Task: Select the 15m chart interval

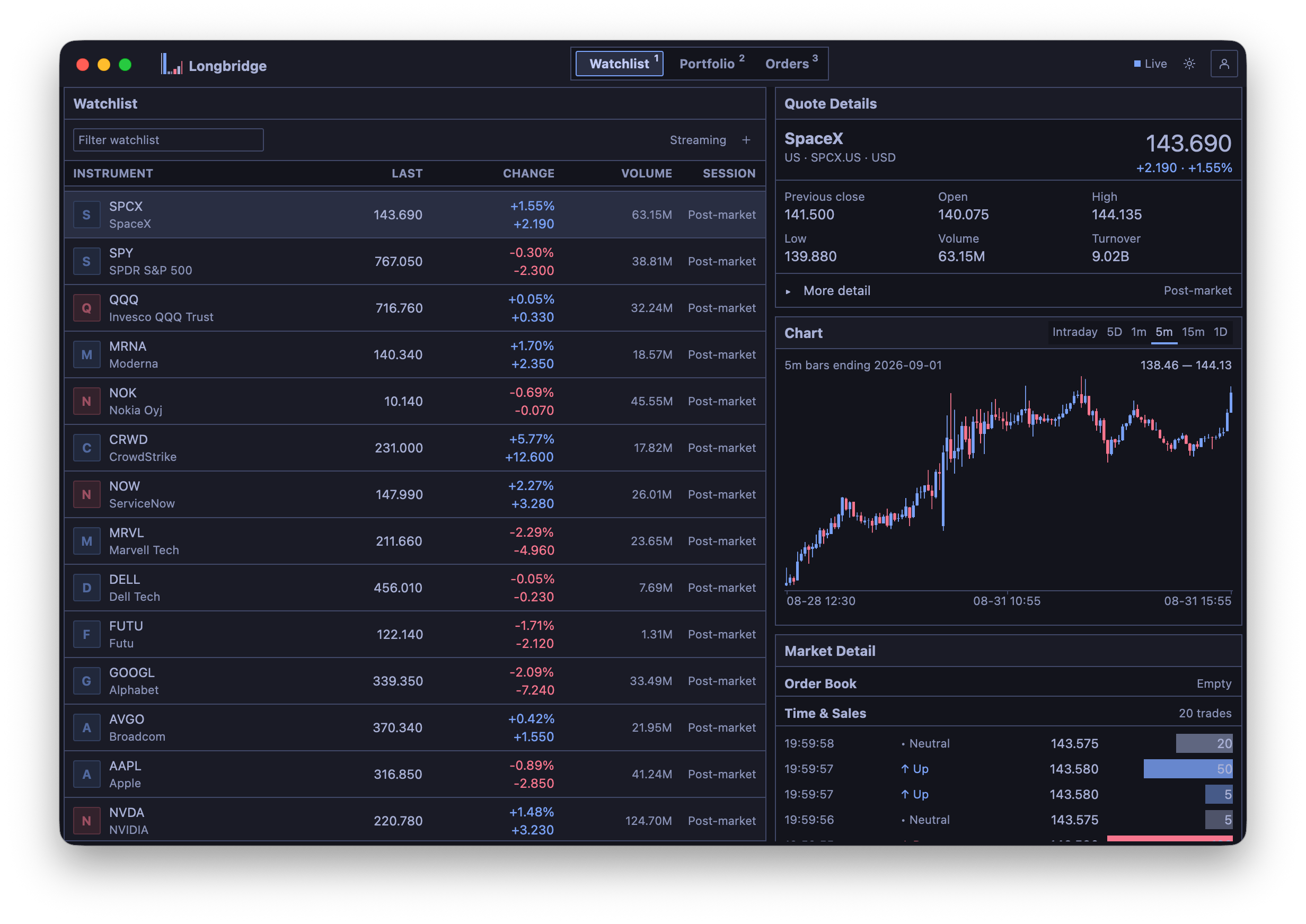Action: [1192, 332]
